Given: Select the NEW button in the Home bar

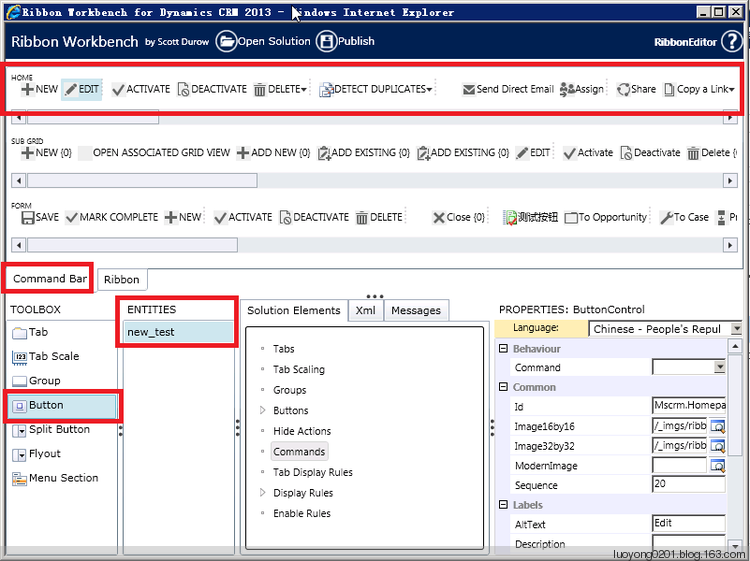Looking at the screenshot, I should point(40,89).
